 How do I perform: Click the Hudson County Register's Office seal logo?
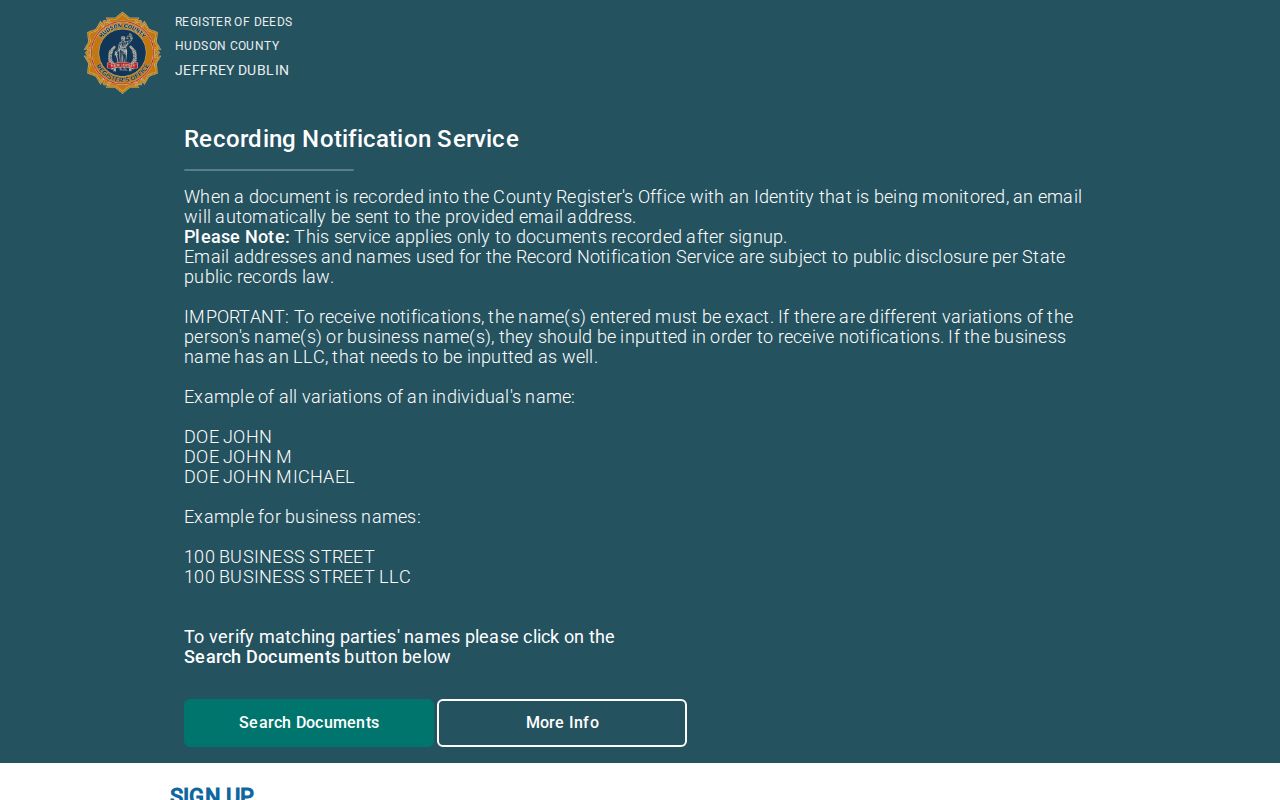(x=122, y=53)
